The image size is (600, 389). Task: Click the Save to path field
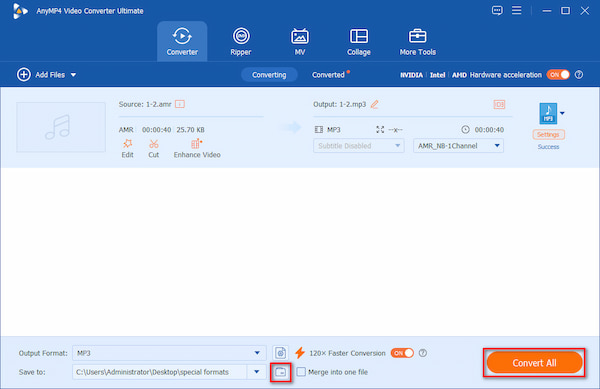pos(160,372)
